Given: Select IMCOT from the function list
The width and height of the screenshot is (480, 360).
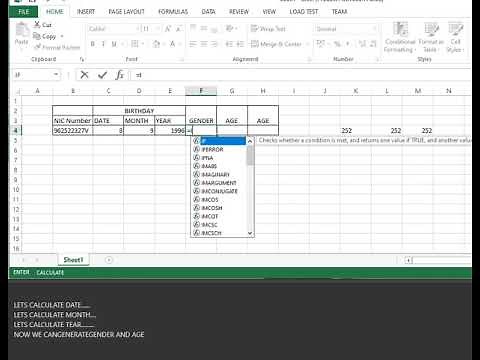Looking at the screenshot, I should click(219, 216).
